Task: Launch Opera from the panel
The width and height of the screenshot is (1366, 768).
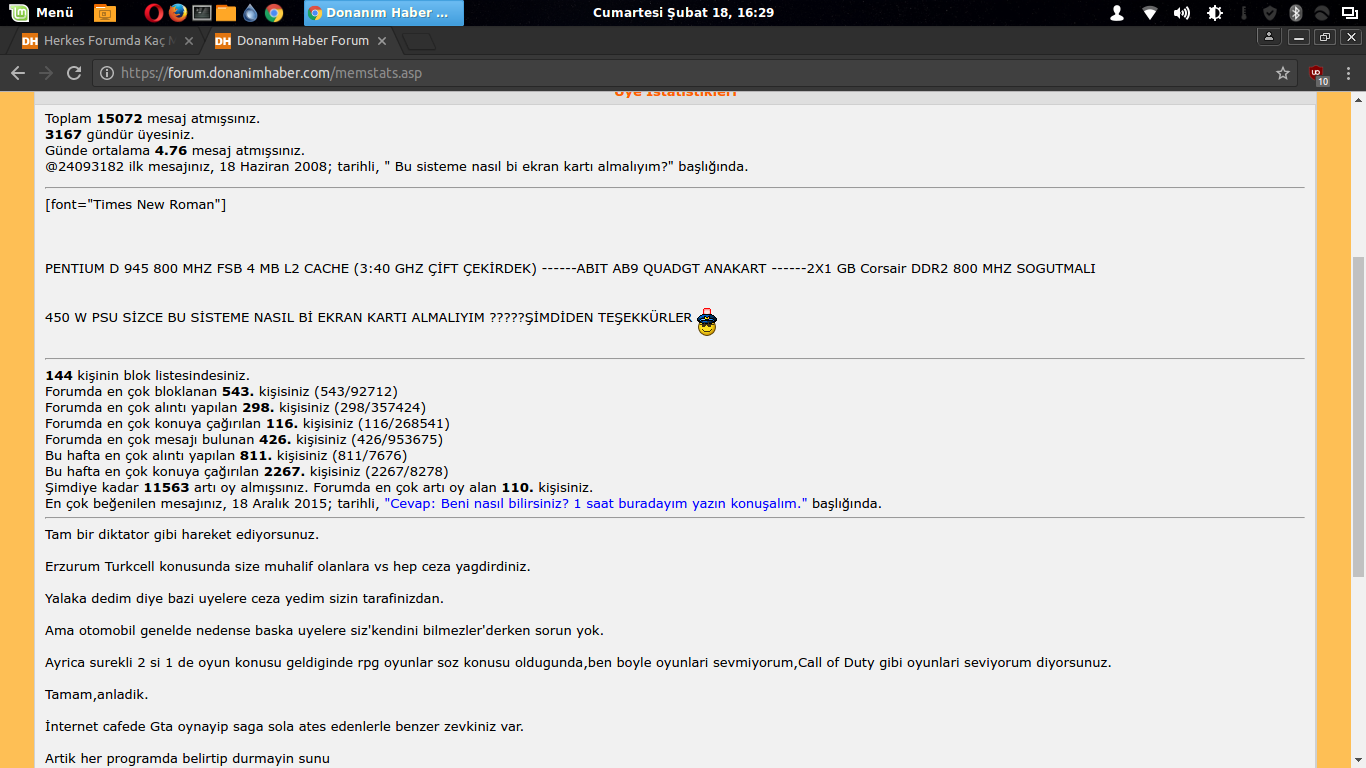Action: point(153,13)
